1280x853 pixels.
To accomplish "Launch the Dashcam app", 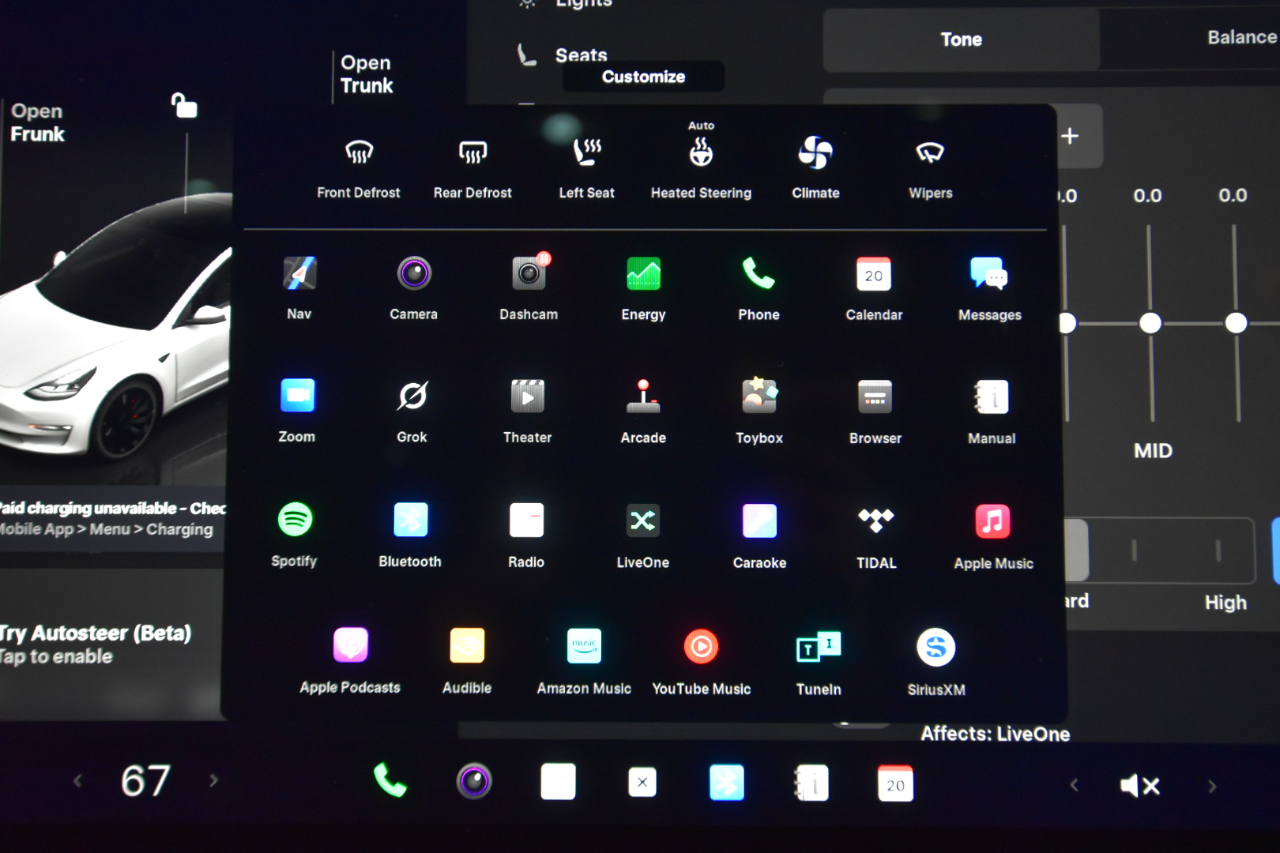I will tap(528, 273).
